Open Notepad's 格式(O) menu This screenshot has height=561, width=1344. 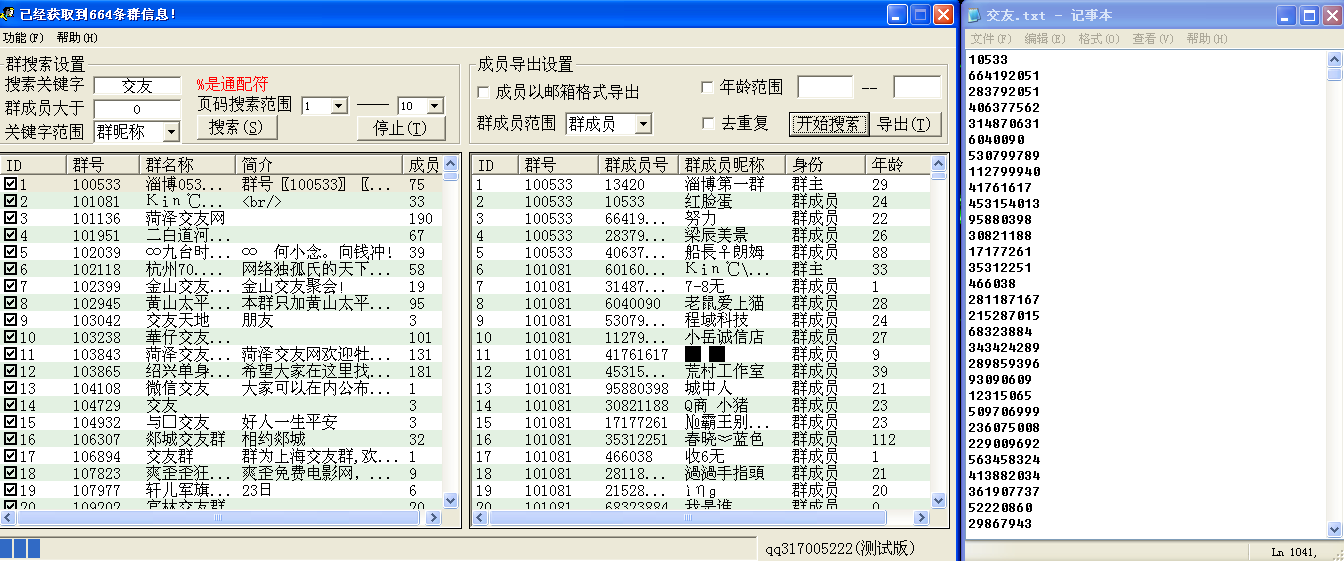1098,38
